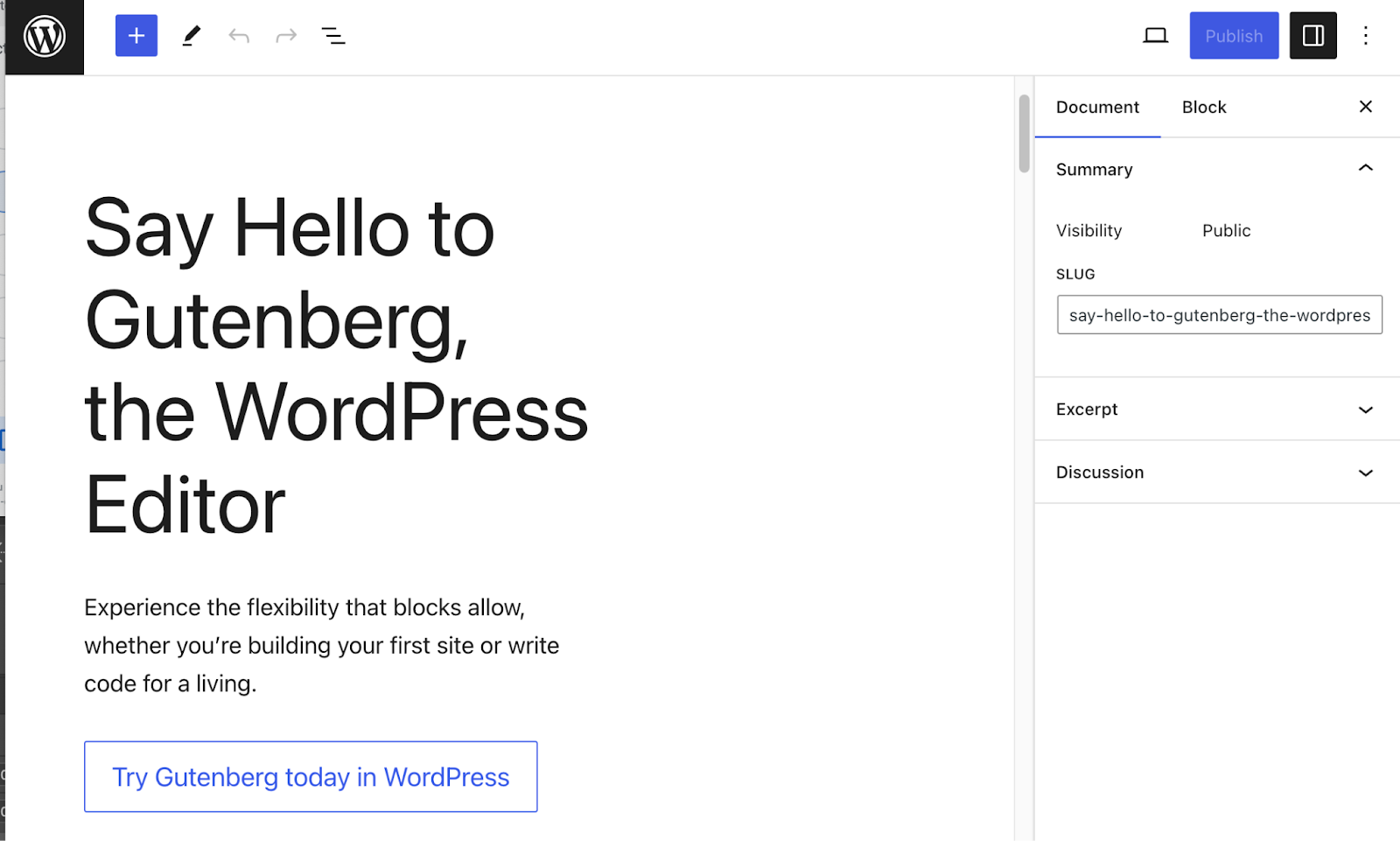Collapse the Summary panel

click(x=1217, y=169)
